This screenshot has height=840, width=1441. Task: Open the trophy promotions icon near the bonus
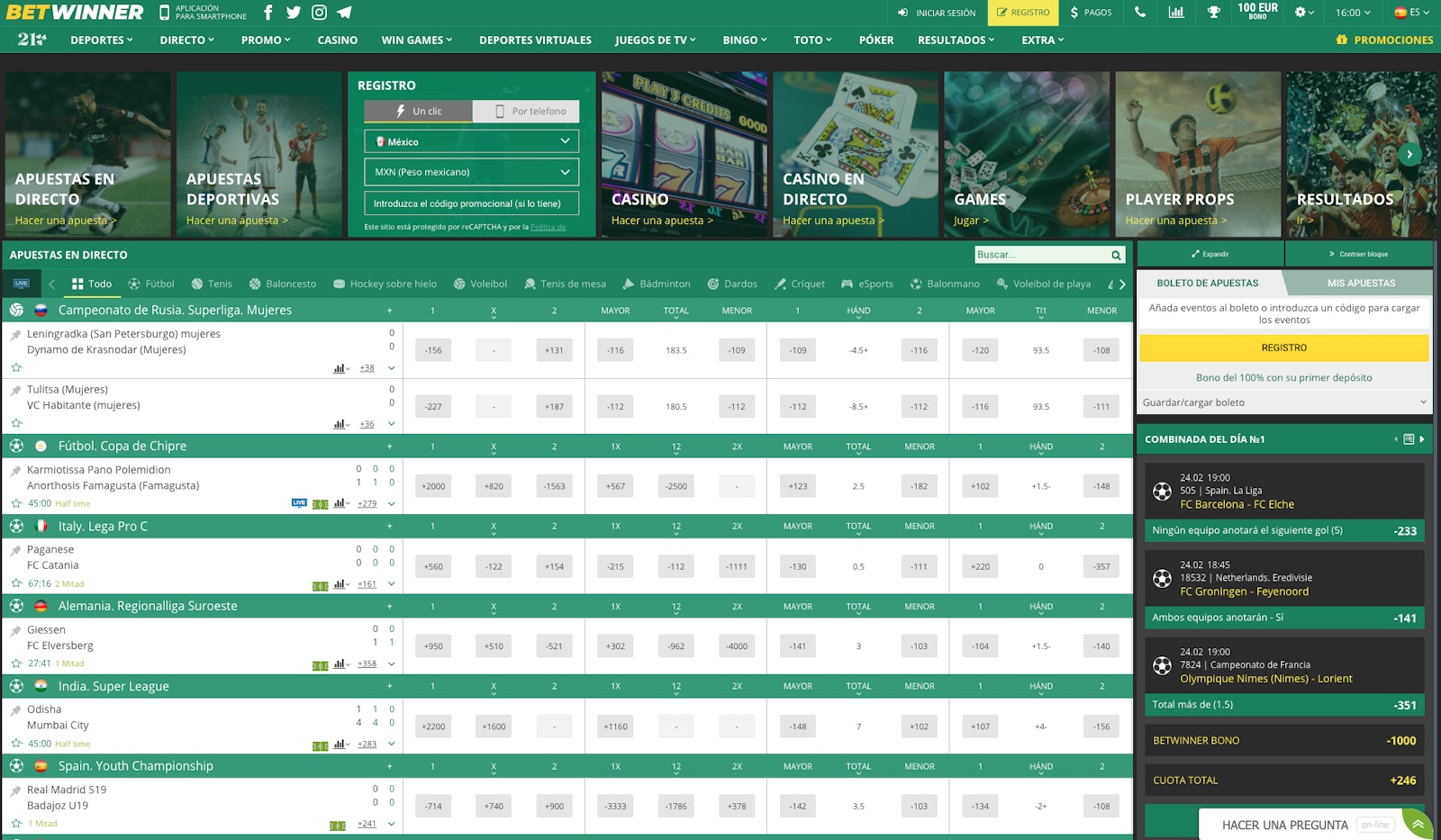tap(1213, 13)
